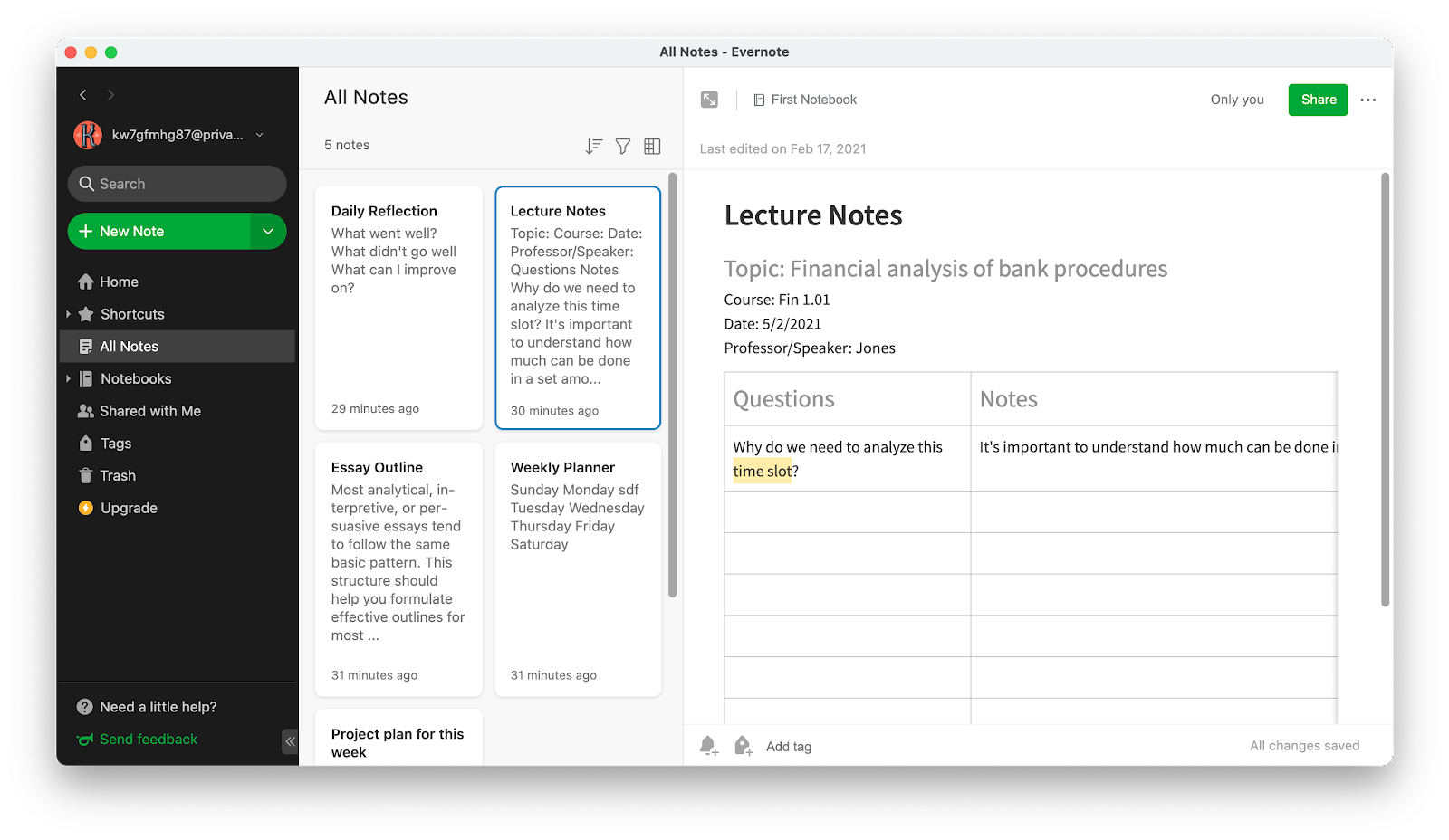Open Shared with Me
The image size is (1449, 840).
(x=178, y=411)
